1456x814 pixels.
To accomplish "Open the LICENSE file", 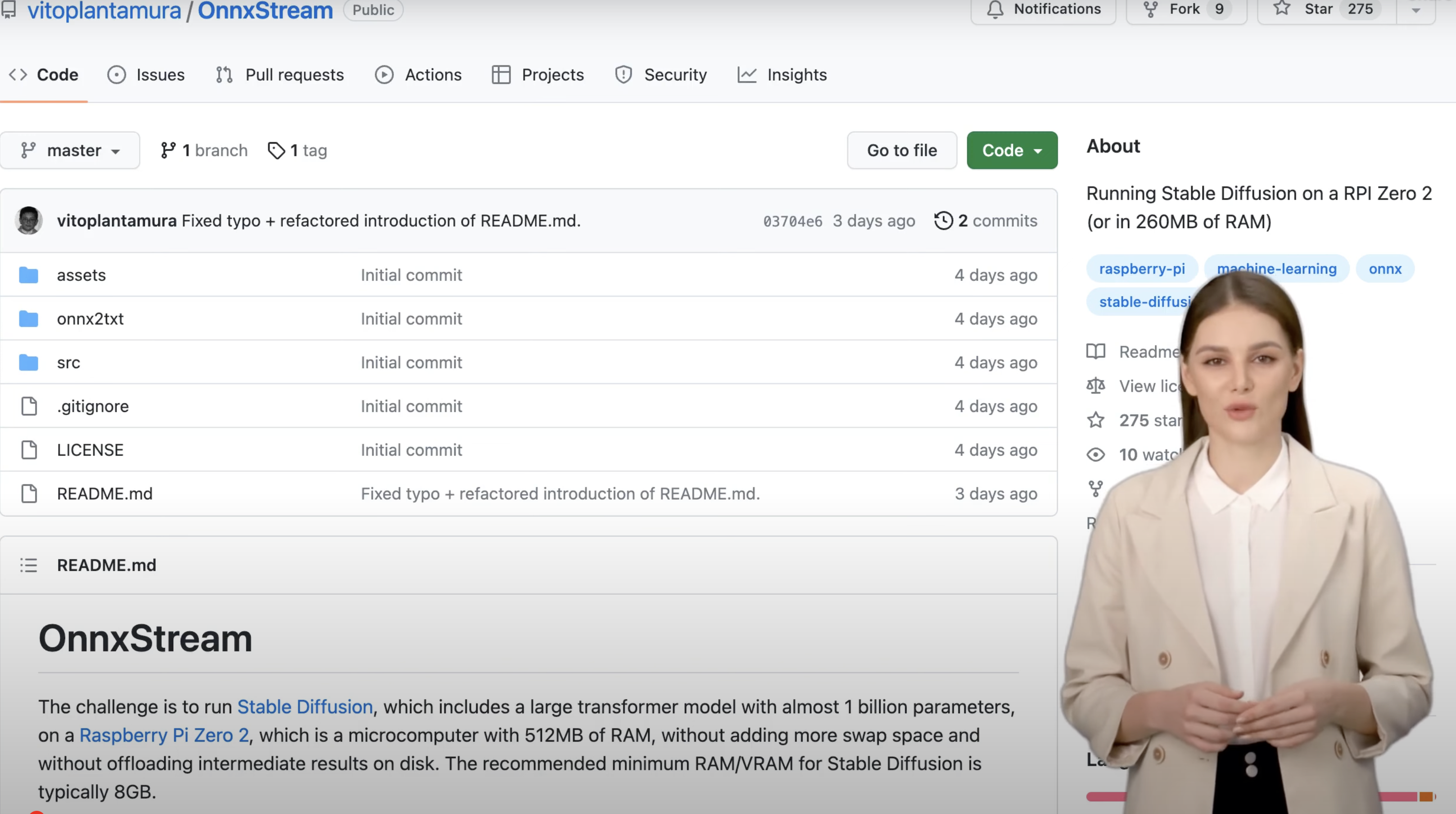I will coord(90,450).
